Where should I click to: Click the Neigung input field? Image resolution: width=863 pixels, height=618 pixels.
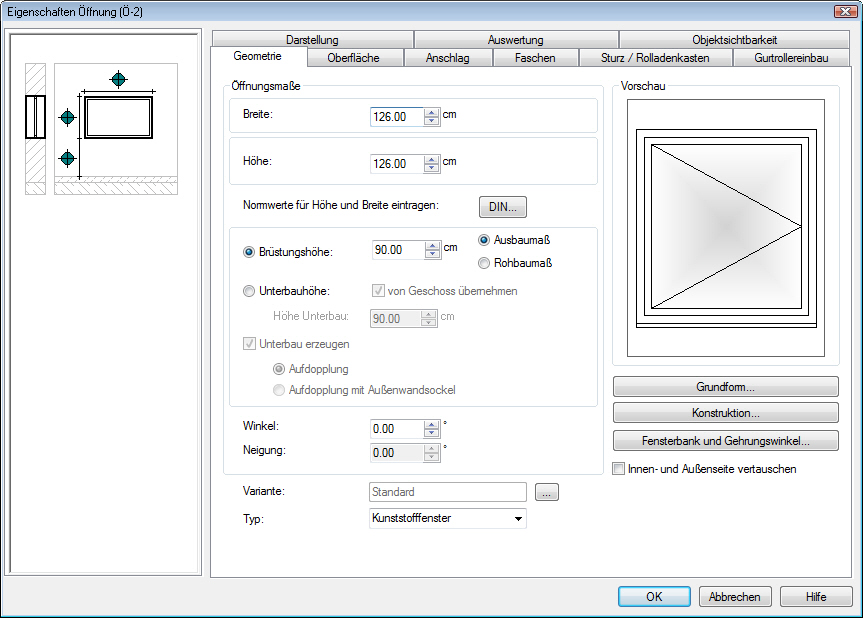[397, 453]
